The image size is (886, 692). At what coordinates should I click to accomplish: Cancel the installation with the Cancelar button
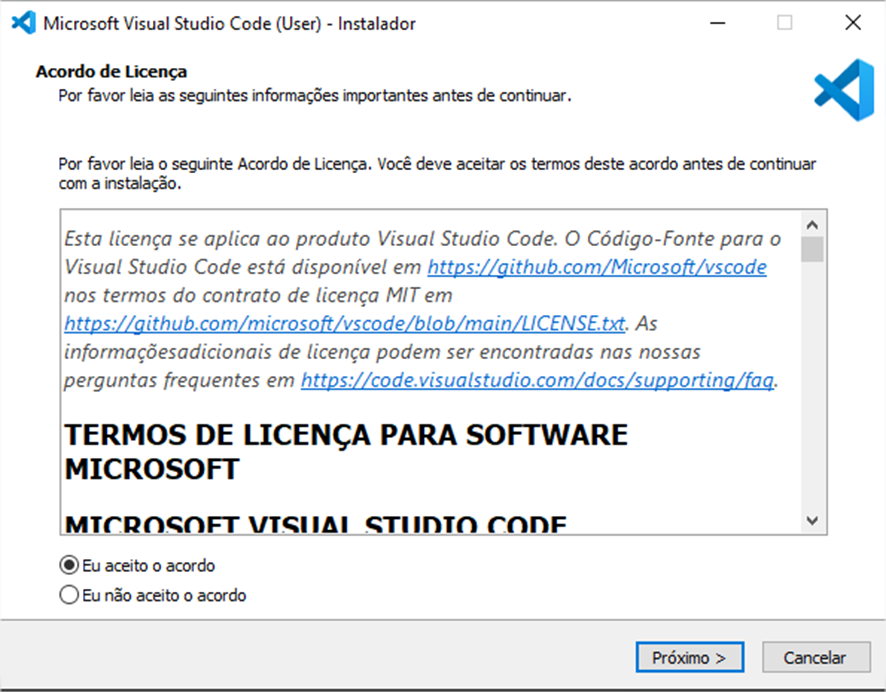pos(815,657)
